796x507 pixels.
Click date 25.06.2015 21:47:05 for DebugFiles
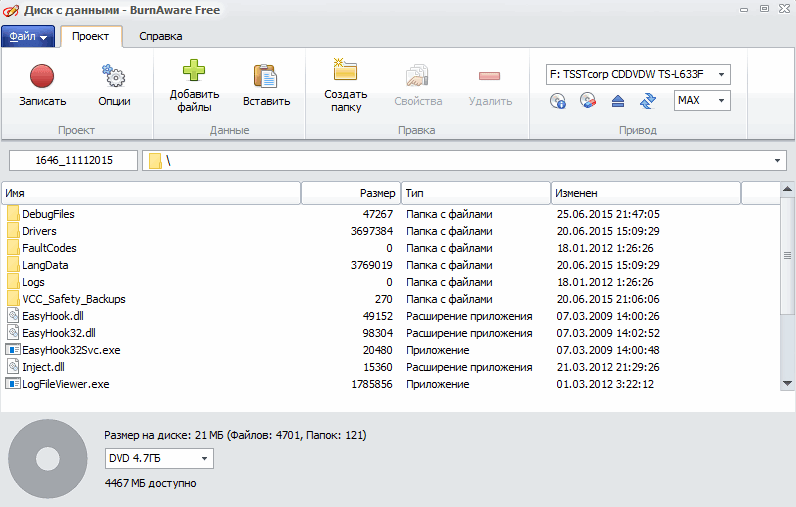pyautogui.click(x=608, y=214)
